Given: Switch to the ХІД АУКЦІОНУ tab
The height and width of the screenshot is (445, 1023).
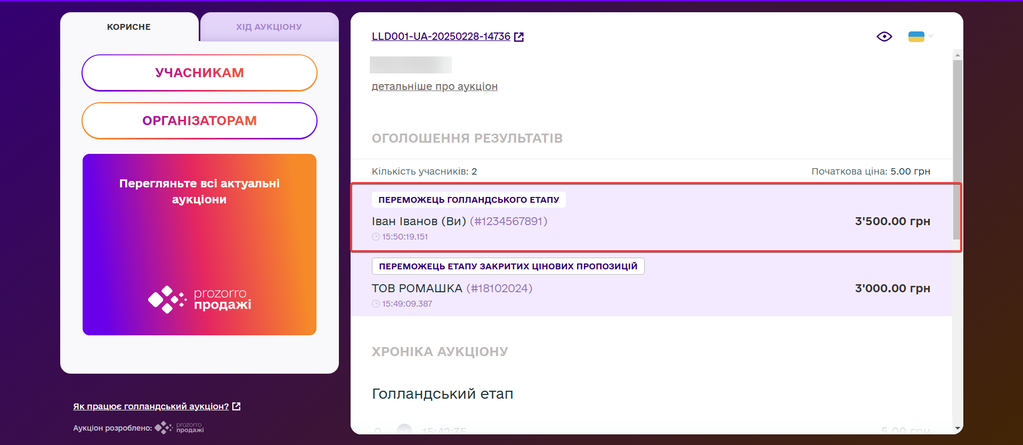Looking at the screenshot, I should [270, 27].
